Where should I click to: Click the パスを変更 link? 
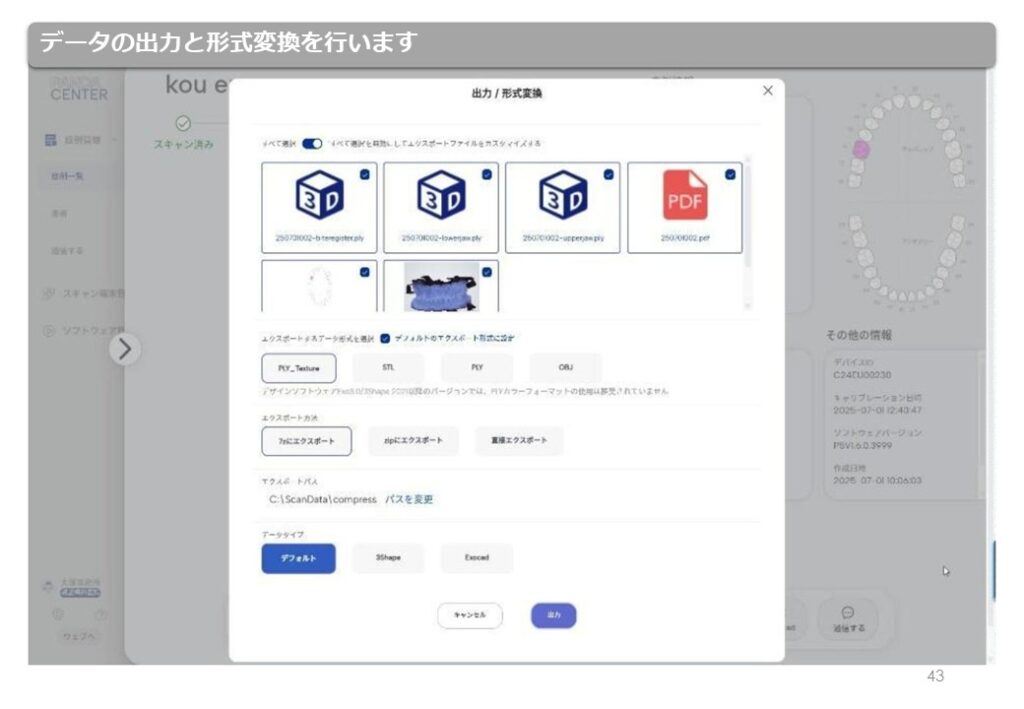click(409, 499)
